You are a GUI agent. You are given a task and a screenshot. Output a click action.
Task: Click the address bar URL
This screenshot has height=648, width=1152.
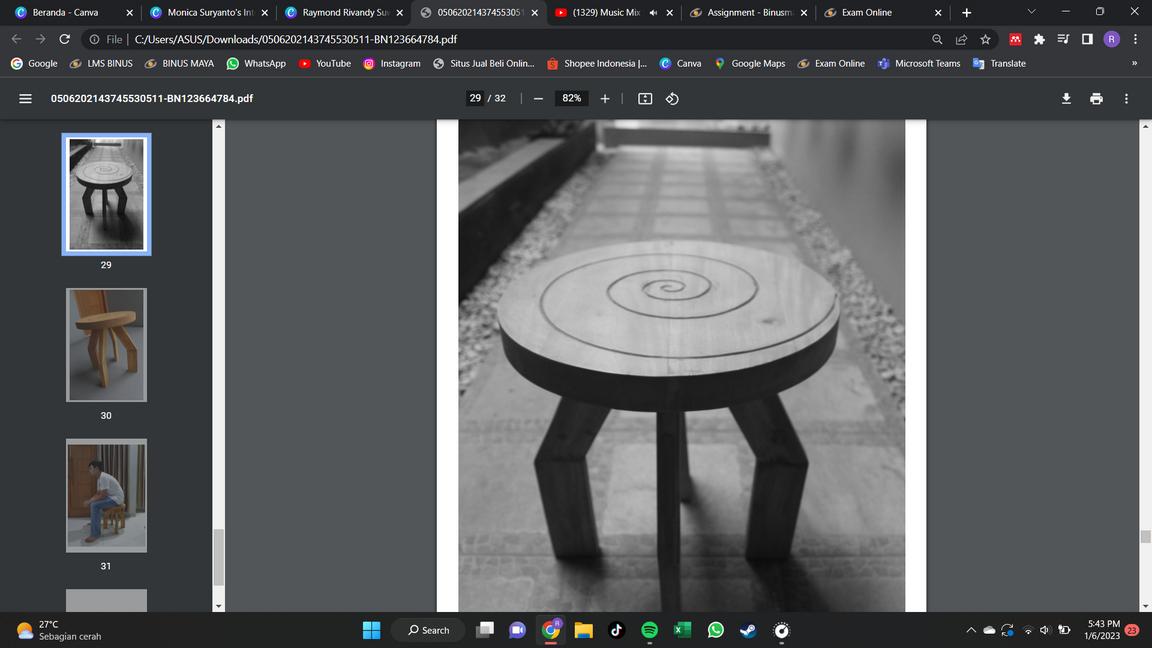coord(296,39)
